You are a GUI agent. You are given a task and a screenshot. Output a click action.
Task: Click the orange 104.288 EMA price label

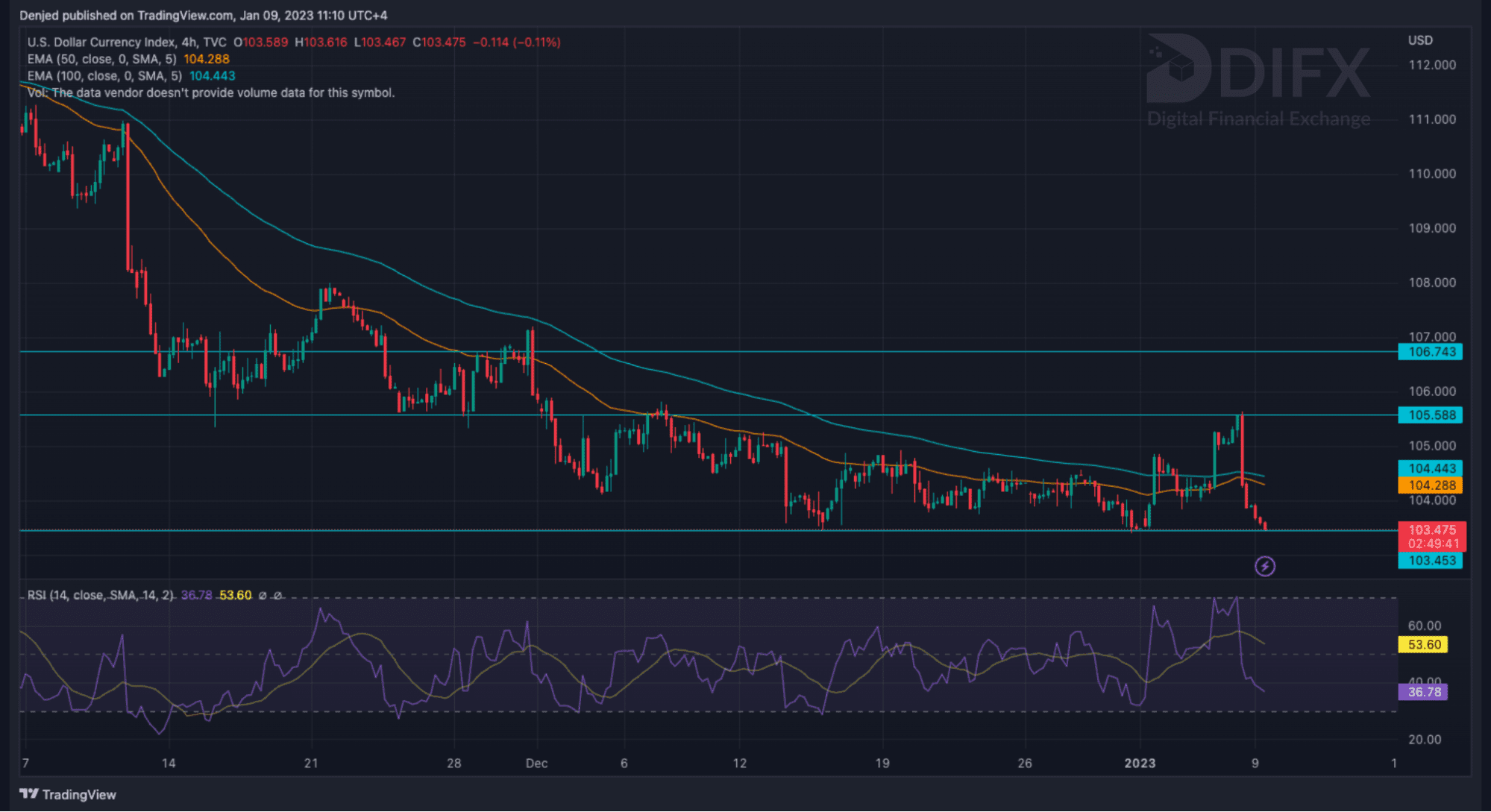pyautogui.click(x=1431, y=485)
